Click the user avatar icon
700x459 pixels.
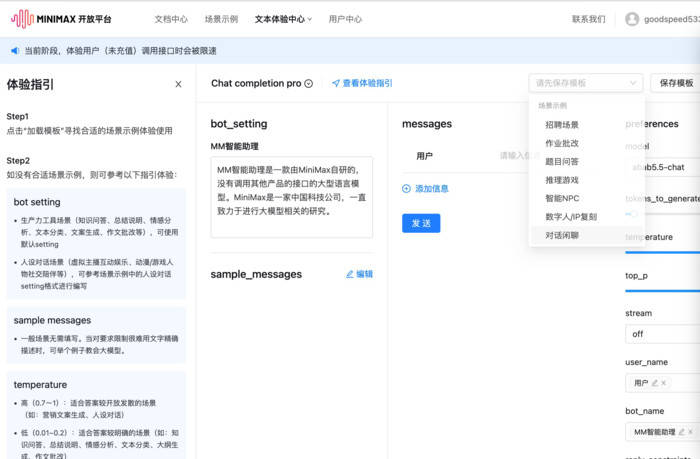pyautogui.click(x=632, y=19)
